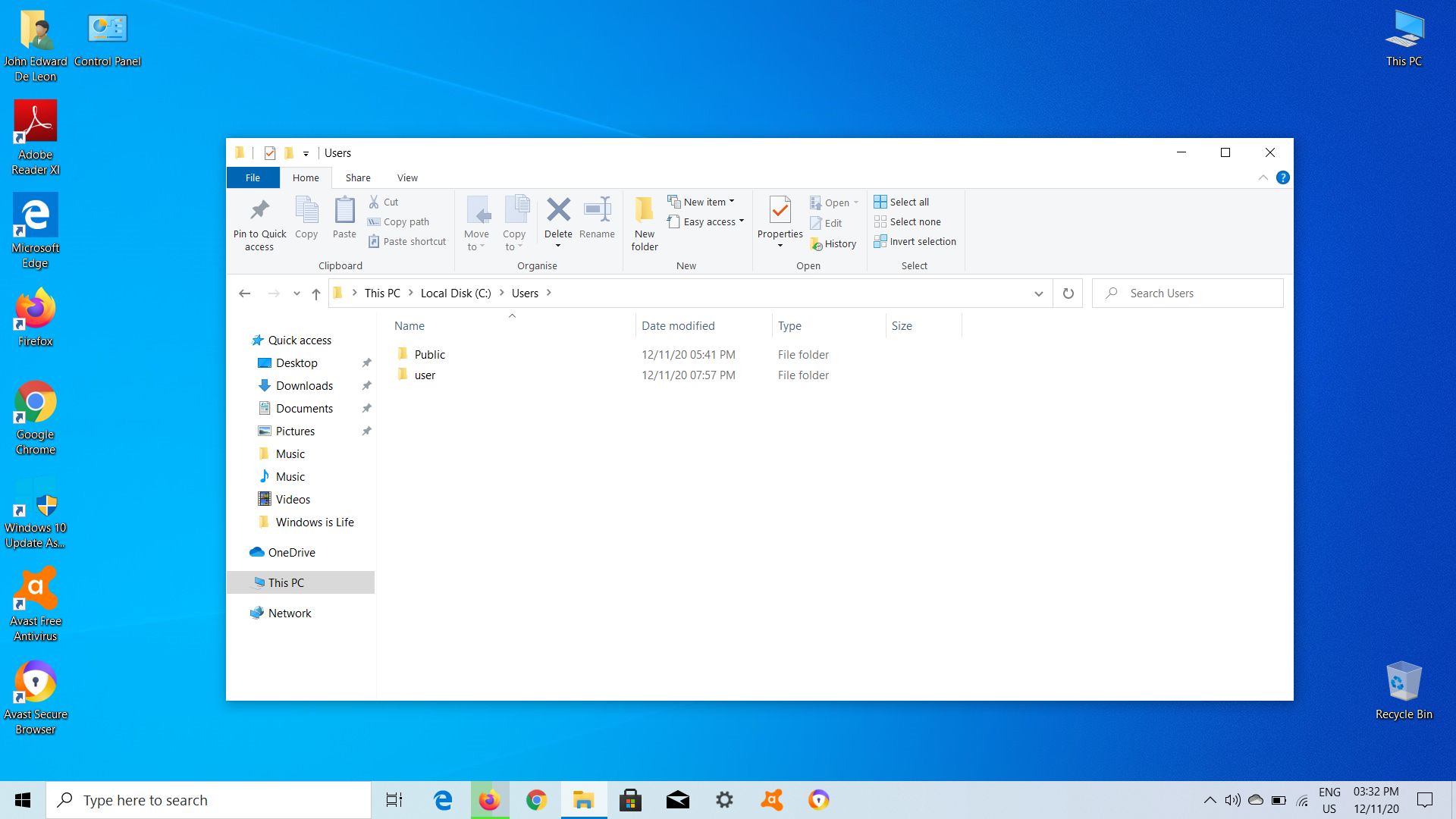Image resolution: width=1456 pixels, height=819 pixels.
Task: Select the Public folder row
Action: click(x=675, y=354)
